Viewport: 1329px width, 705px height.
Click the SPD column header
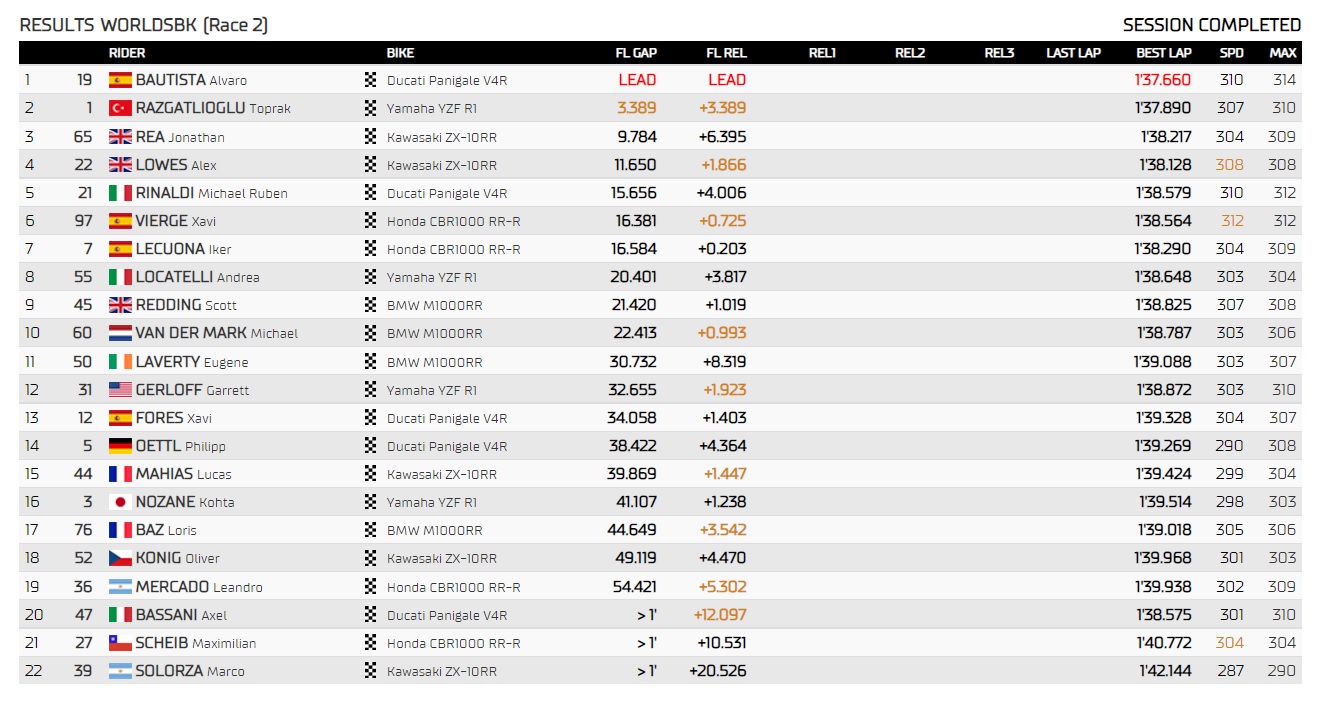coord(1232,53)
